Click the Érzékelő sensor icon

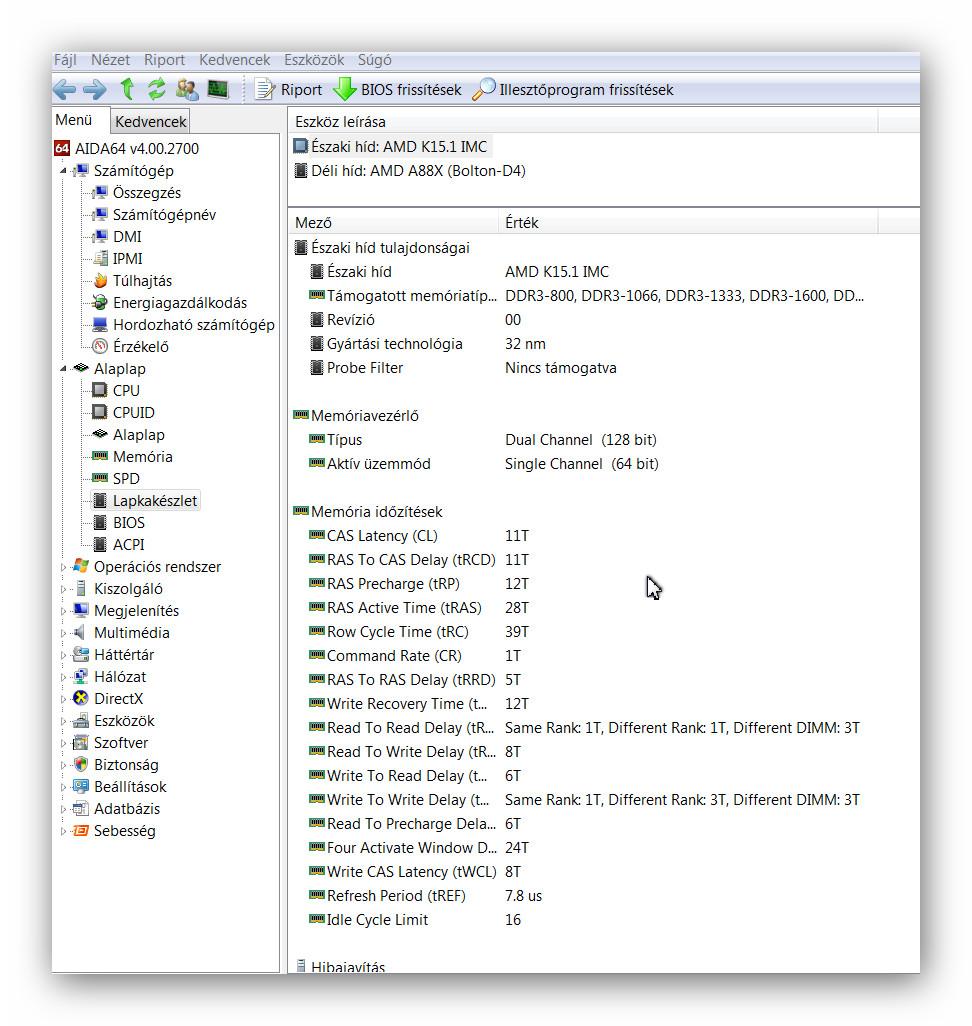click(100, 346)
